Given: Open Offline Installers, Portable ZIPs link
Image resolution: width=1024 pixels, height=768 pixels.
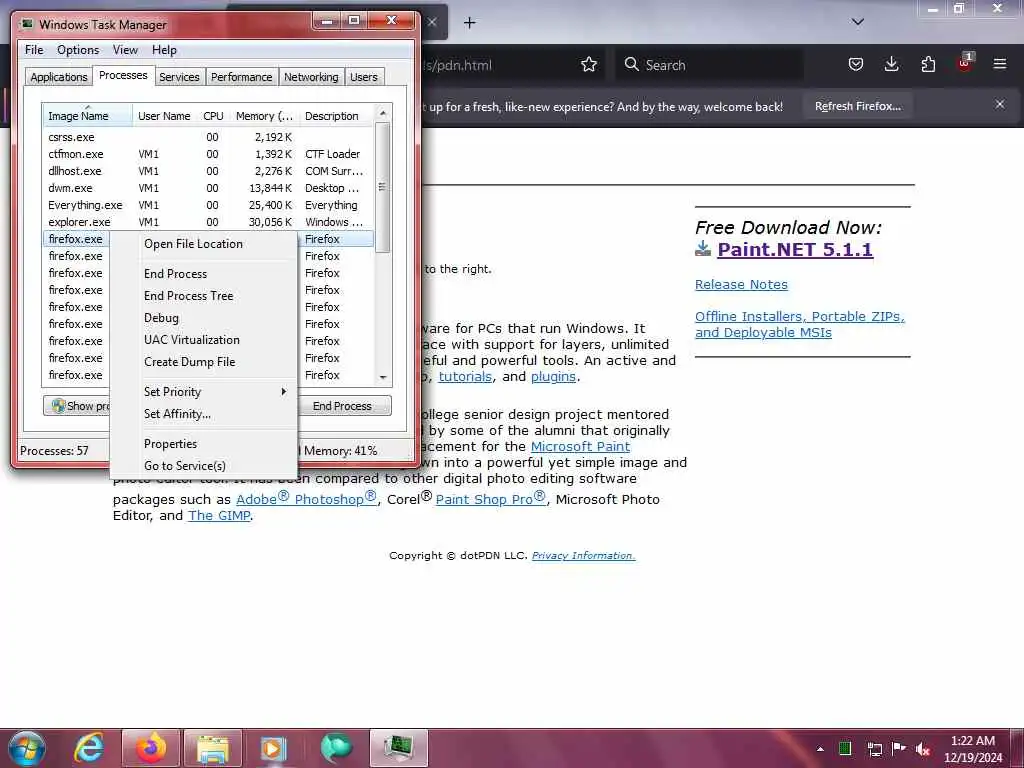Looking at the screenshot, I should pos(800,324).
